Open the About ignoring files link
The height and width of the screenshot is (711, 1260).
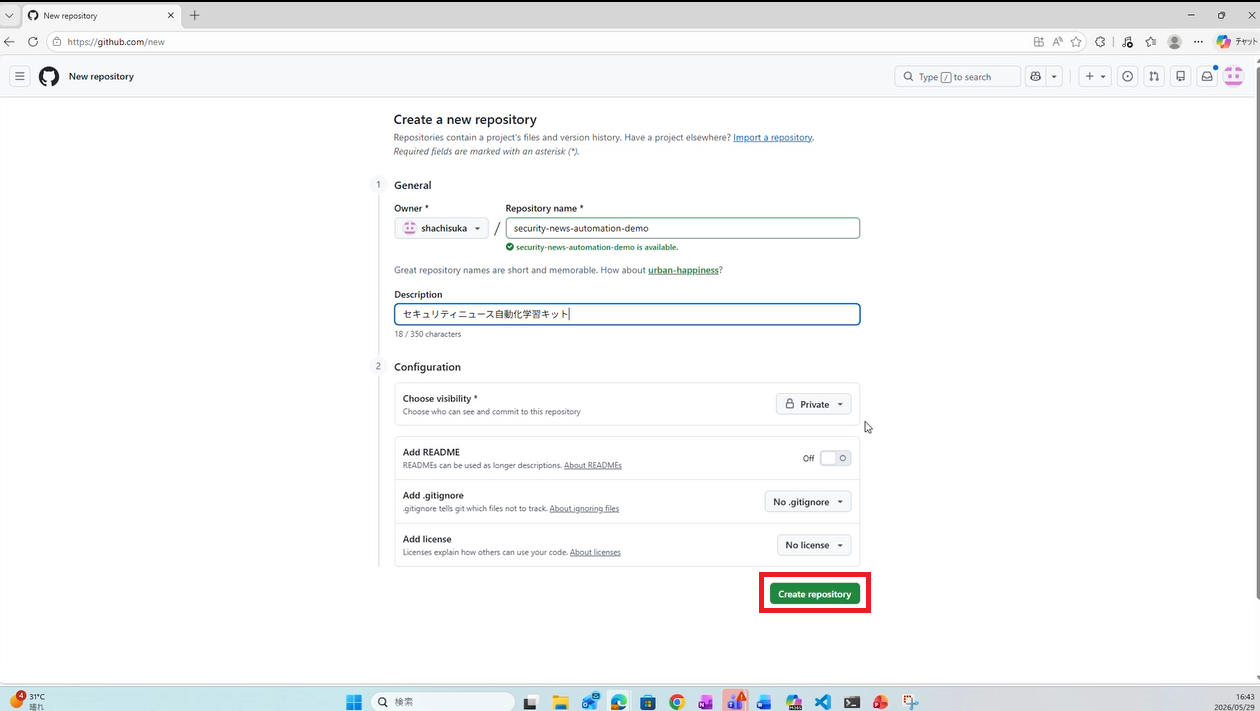pyautogui.click(x=584, y=508)
